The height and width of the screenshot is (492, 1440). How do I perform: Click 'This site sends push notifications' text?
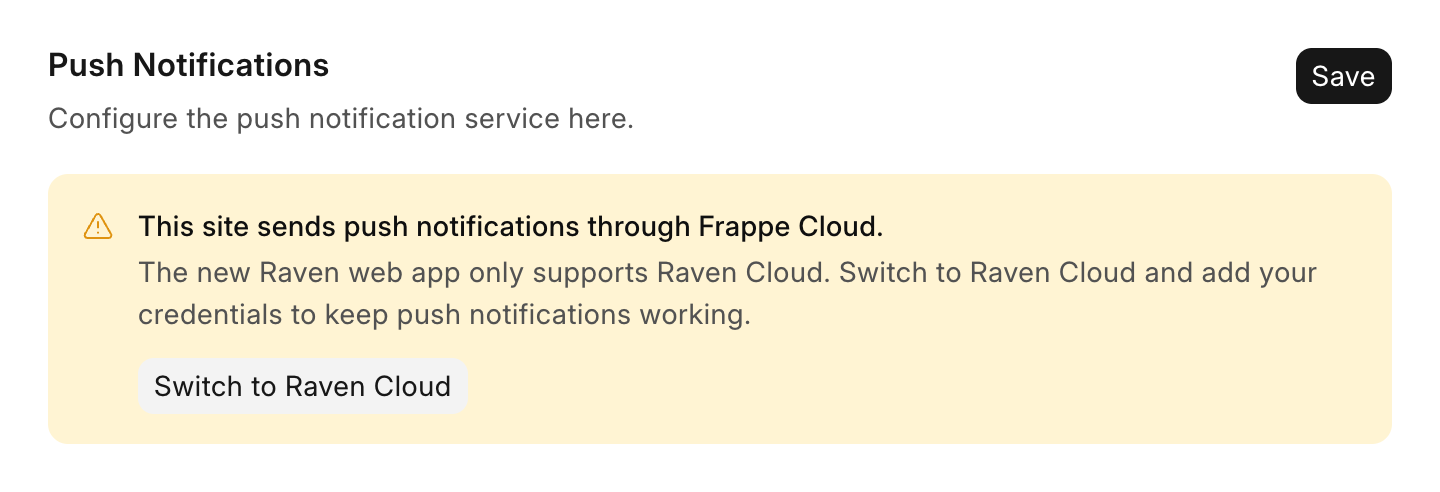coord(364,227)
